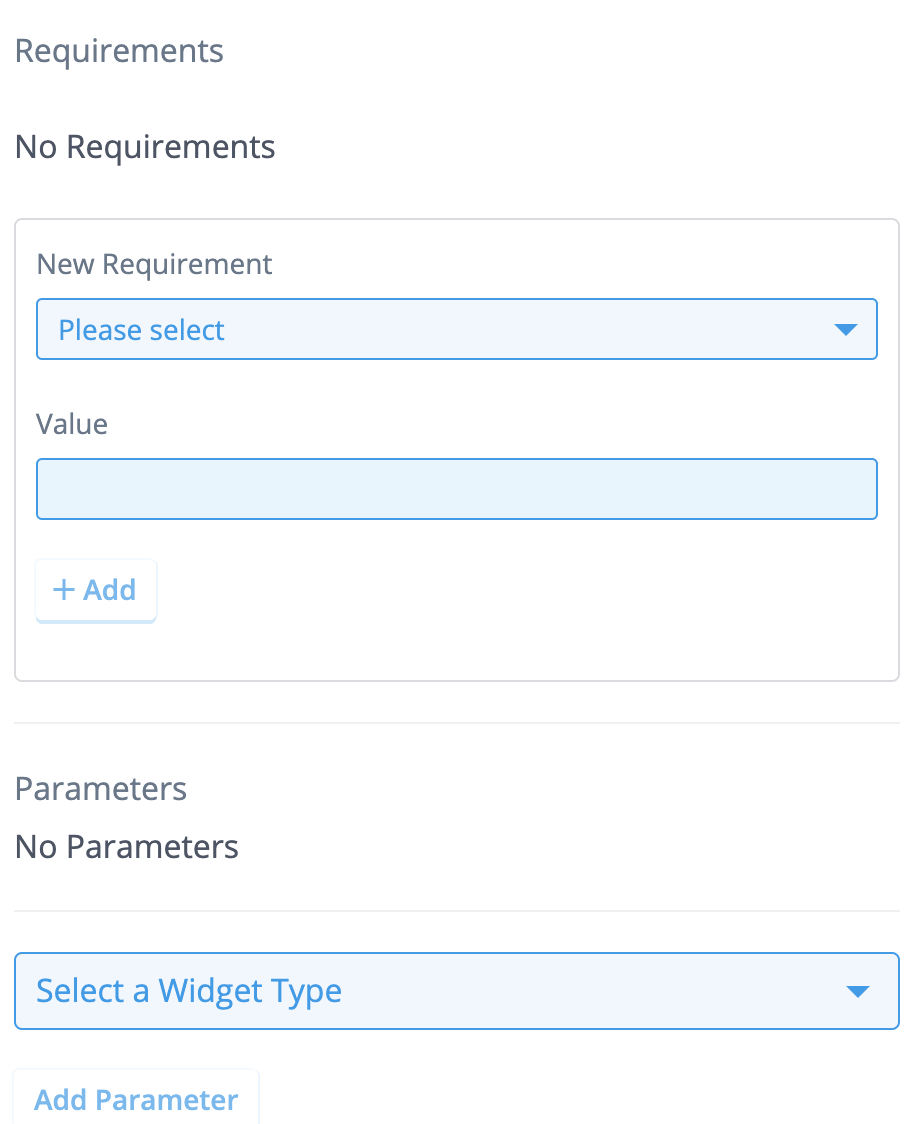Click the 'No Parameters' message
The width and height of the screenshot is (920, 1124).
[127, 847]
